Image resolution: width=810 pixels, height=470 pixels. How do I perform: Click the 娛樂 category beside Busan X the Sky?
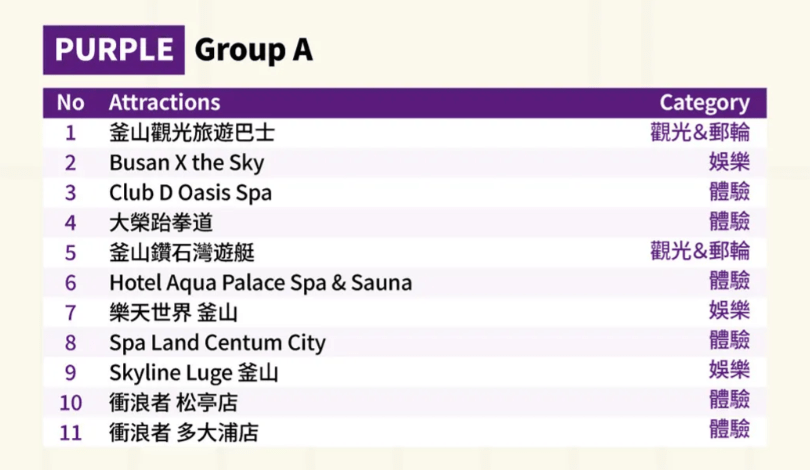(729, 163)
